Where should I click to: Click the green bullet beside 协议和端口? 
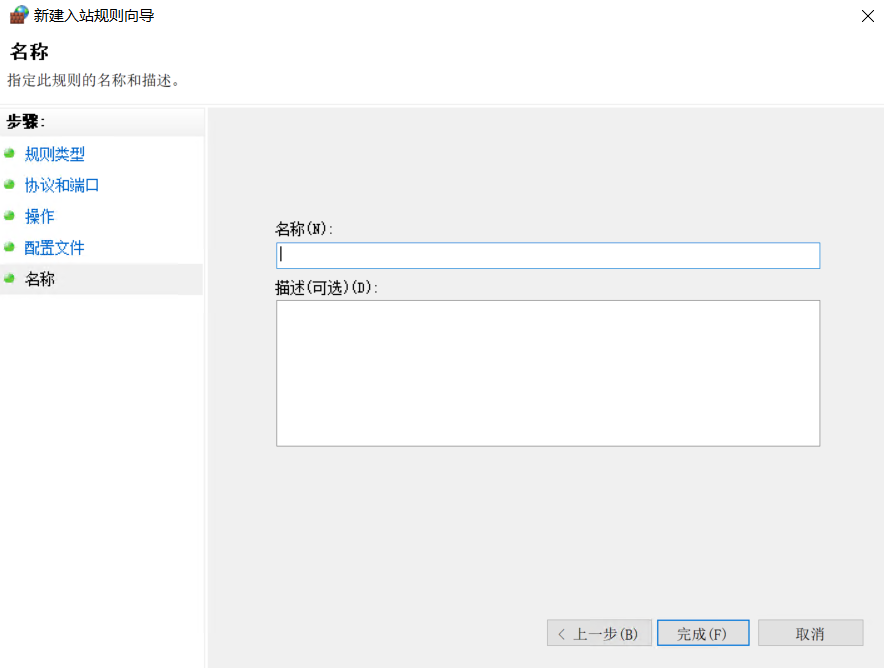[x=9, y=184]
